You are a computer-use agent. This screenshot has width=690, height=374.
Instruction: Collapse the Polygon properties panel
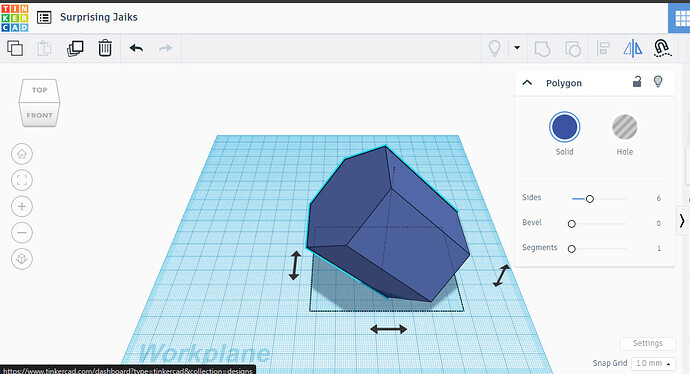click(527, 82)
